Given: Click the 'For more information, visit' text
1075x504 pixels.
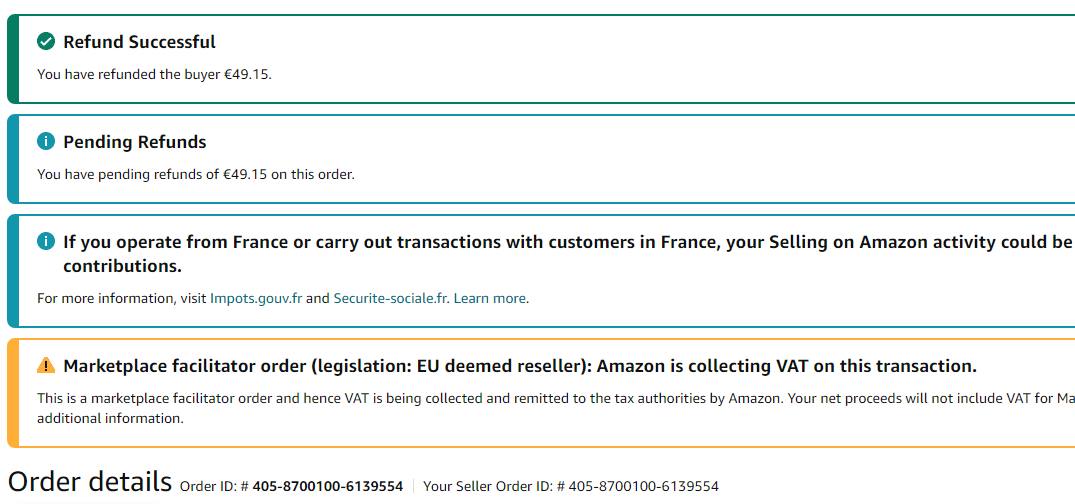Looking at the screenshot, I should pyautogui.click(x=122, y=298).
